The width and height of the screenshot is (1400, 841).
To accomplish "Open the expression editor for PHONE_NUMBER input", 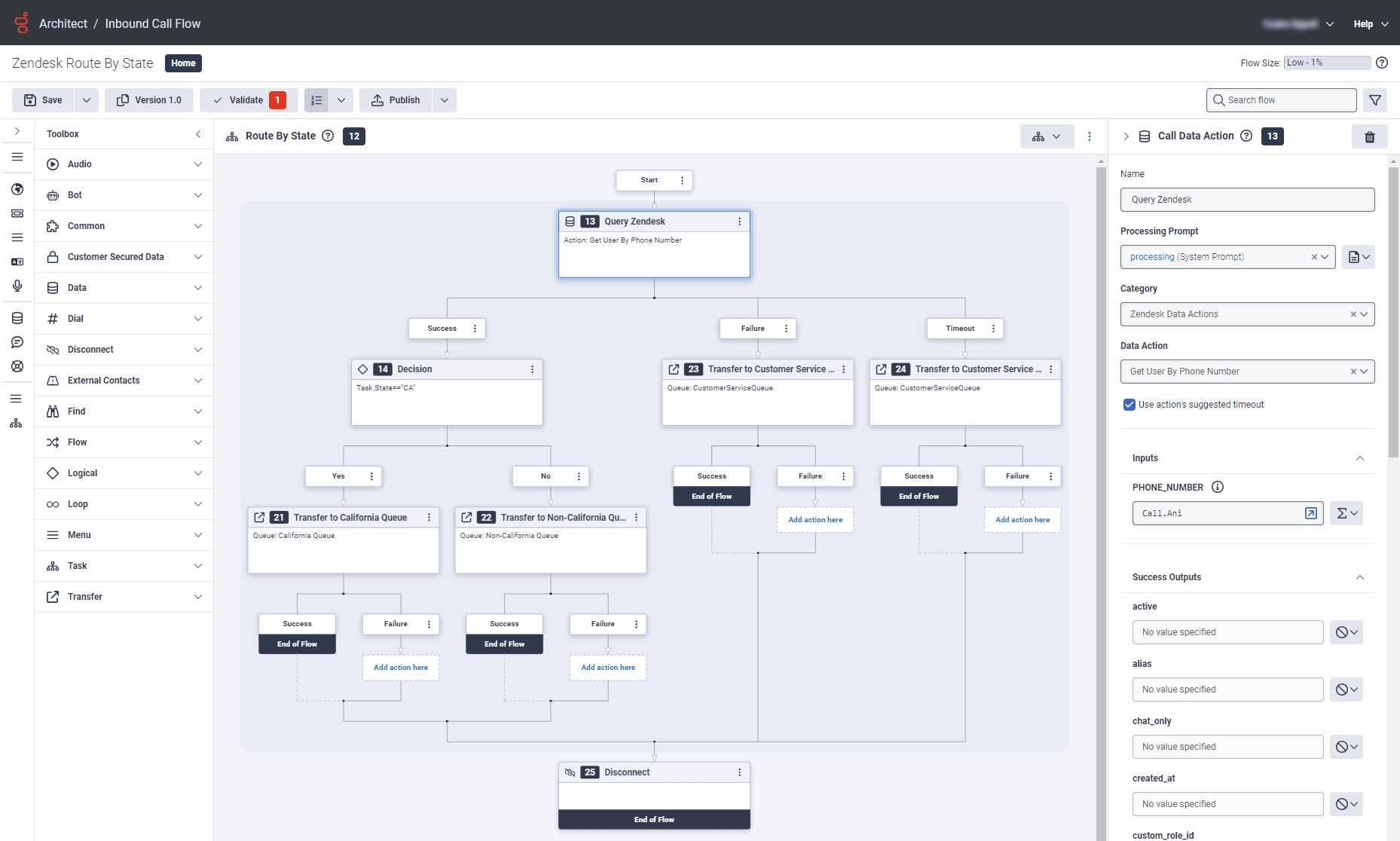I will pyautogui.click(x=1311, y=513).
